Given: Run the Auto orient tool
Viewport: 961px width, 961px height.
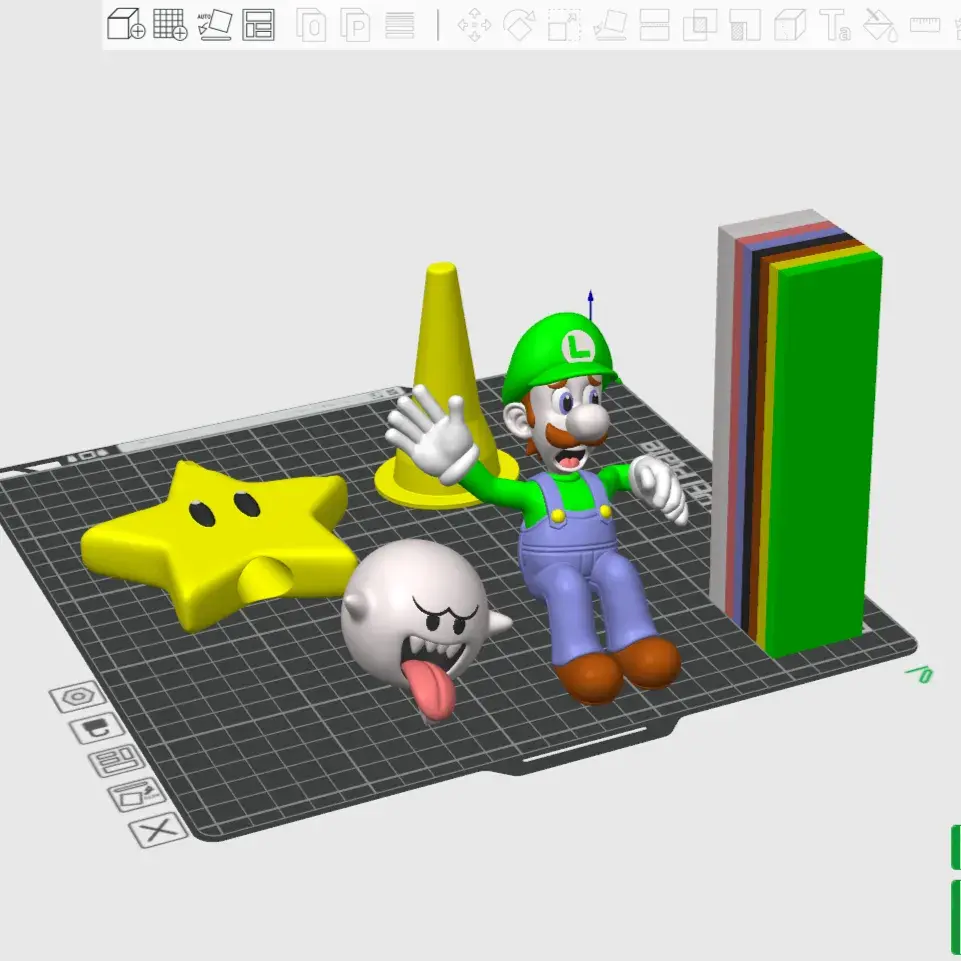Looking at the screenshot, I should pyautogui.click(x=215, y=25).
